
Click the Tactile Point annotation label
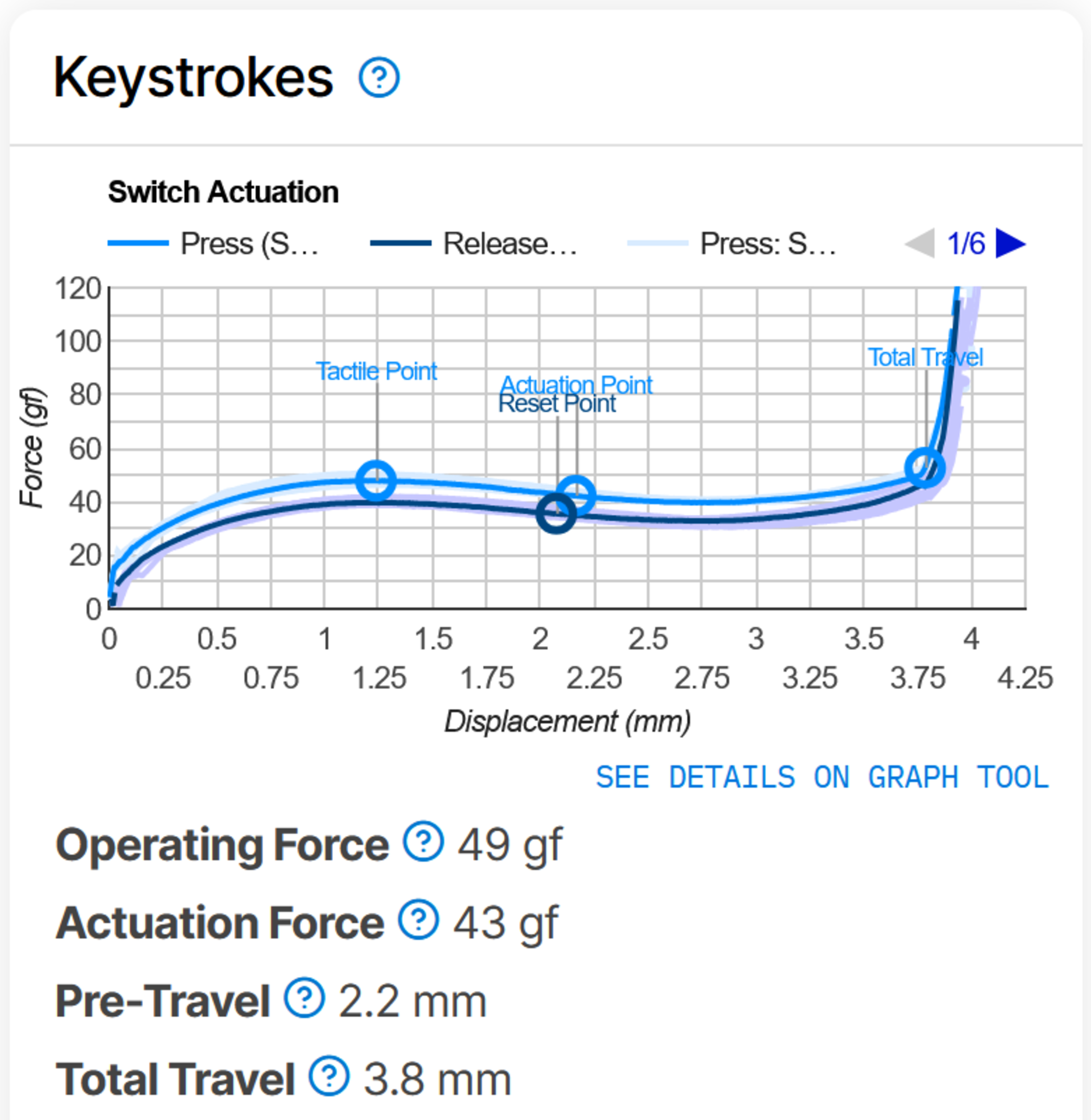point(376,371)
